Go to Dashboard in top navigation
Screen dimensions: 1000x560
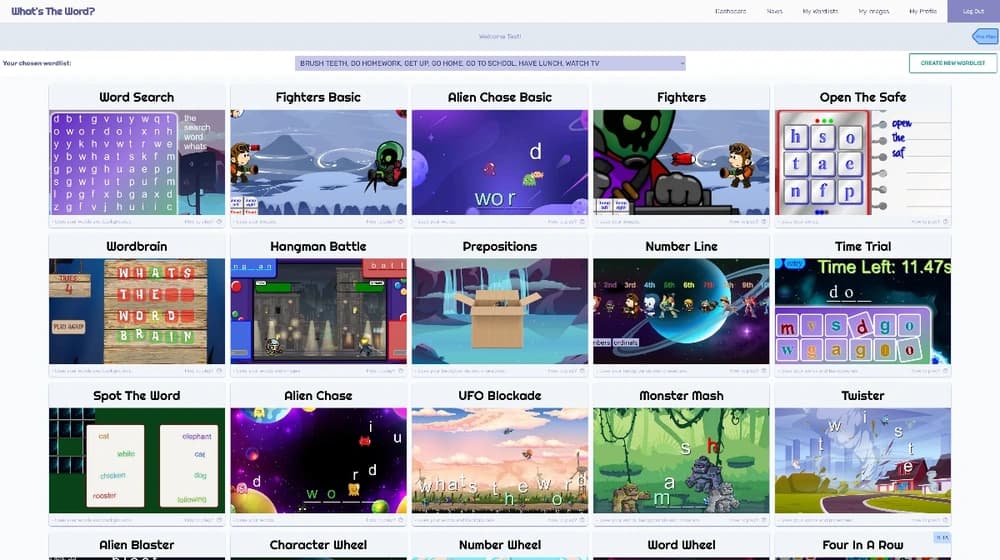pyautogui.click(x=730, y=11)
